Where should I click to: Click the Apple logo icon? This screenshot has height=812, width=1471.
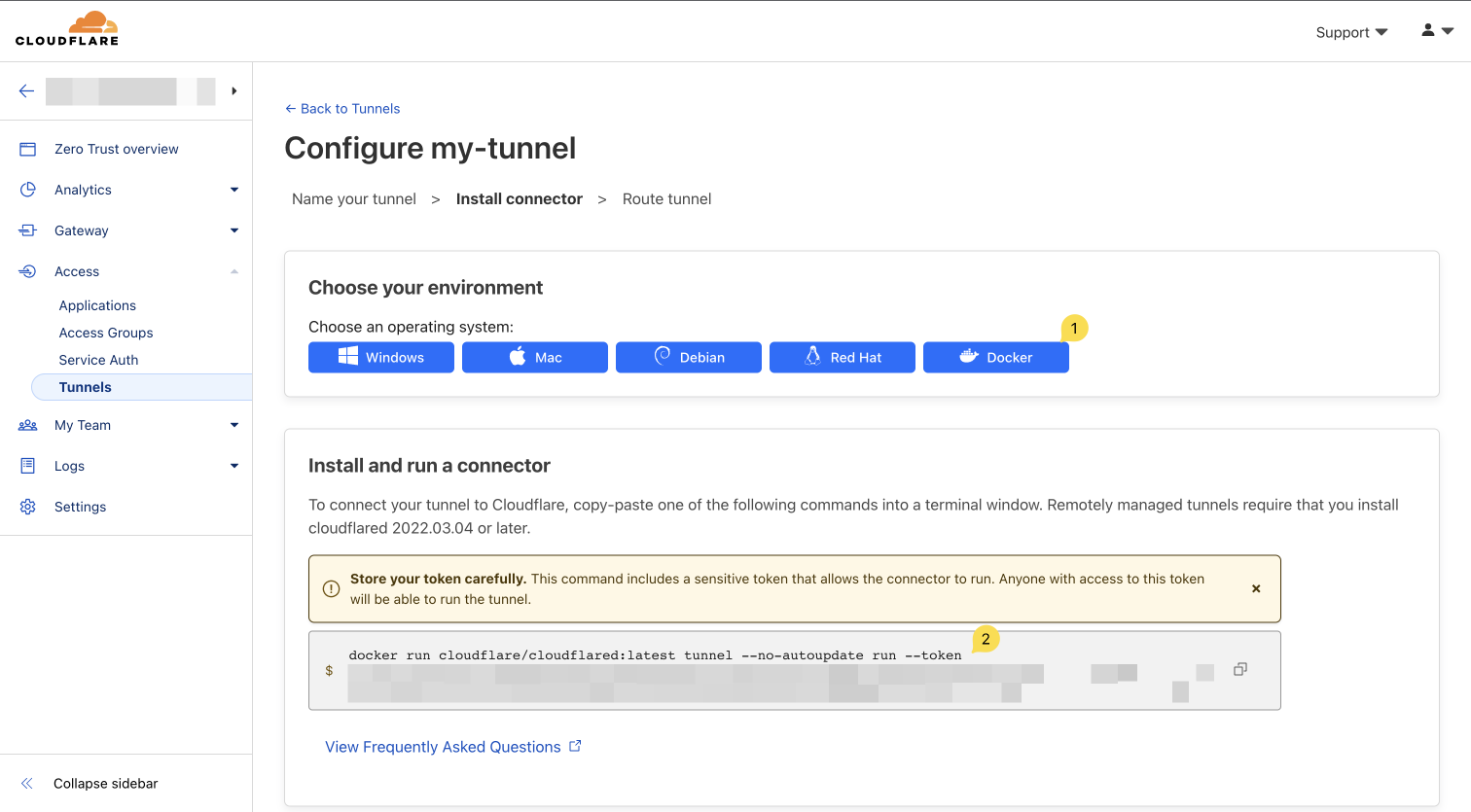pos(518,356)
